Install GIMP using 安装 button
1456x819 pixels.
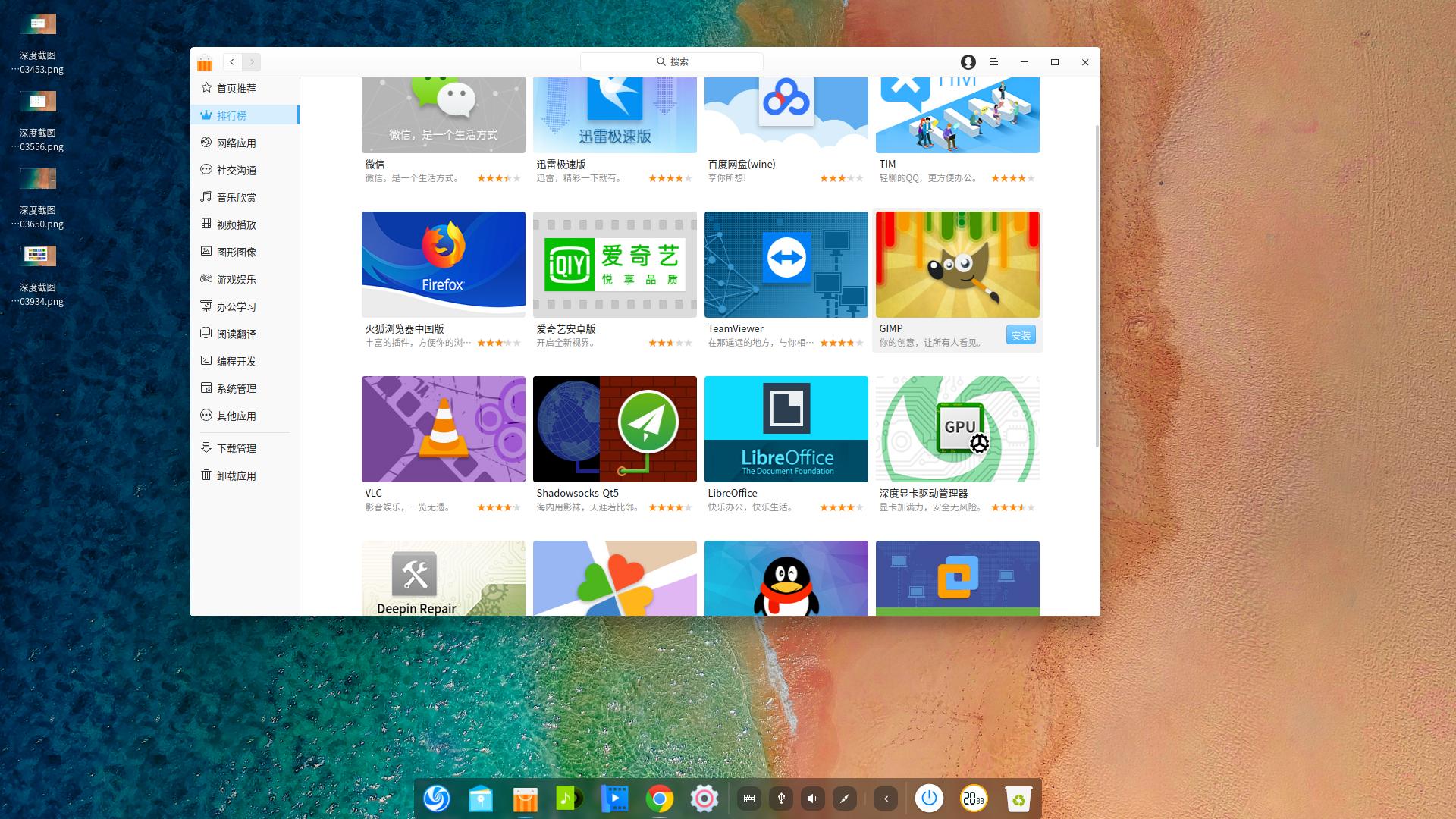tap(1021, 335)
